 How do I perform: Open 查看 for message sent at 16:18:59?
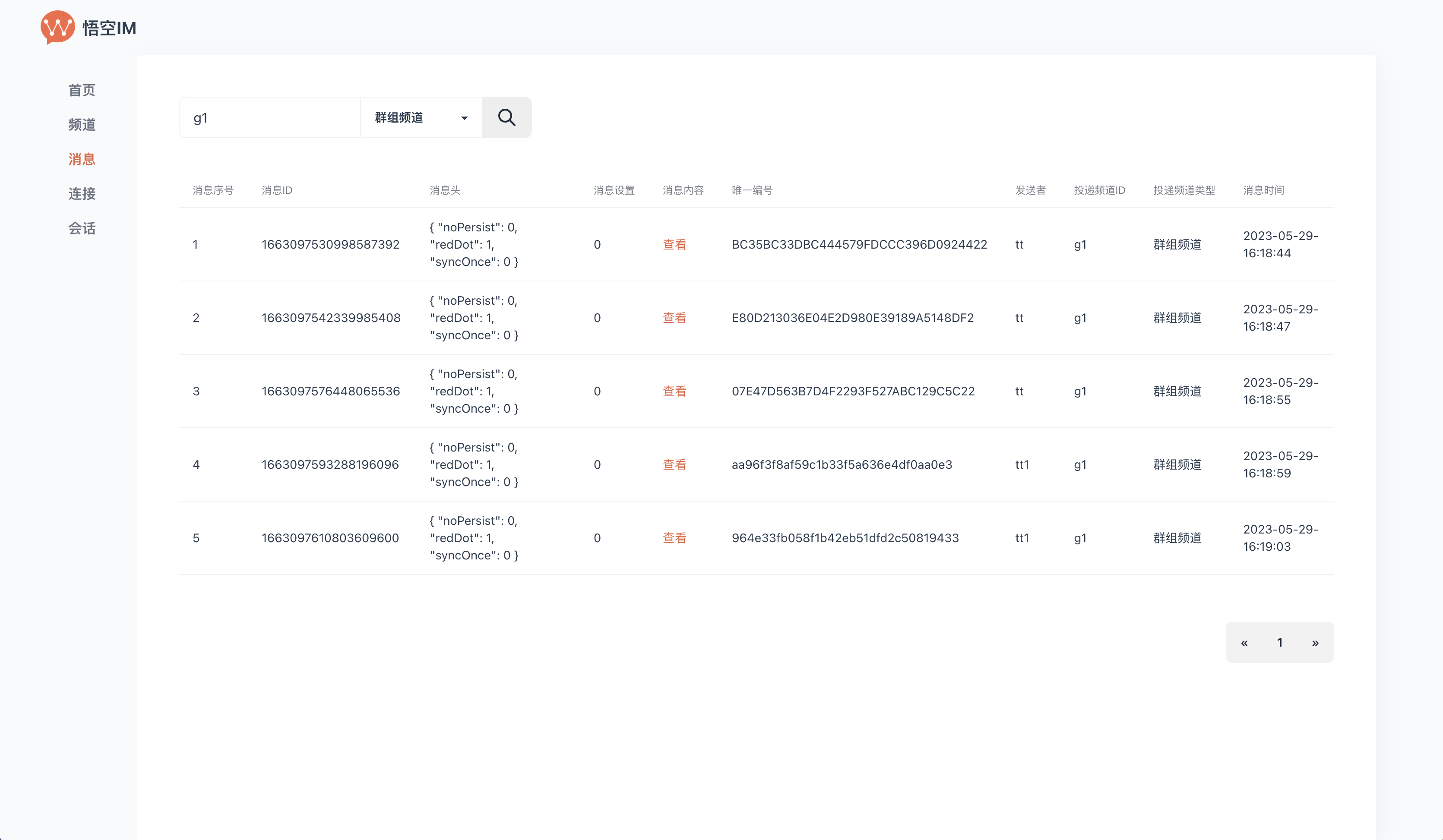(x=674, y=464)
